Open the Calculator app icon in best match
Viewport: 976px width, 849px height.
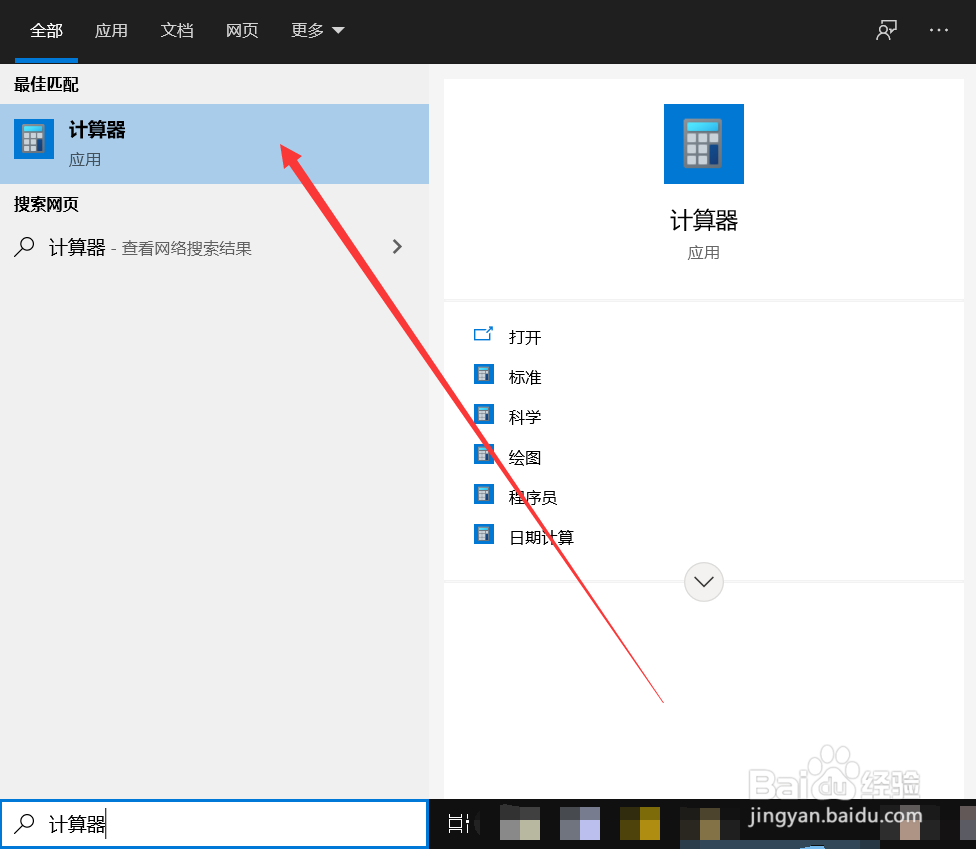(33, 138)
